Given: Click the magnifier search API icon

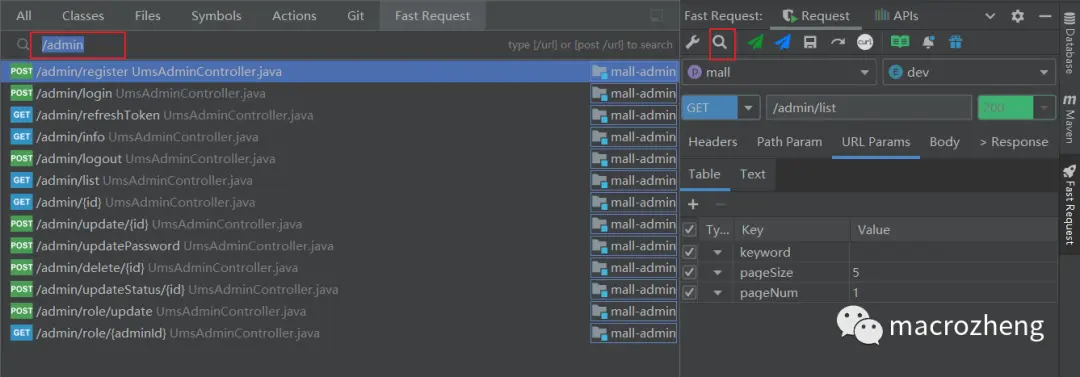Looking at the screenshot, I should (x=720, y=43).
